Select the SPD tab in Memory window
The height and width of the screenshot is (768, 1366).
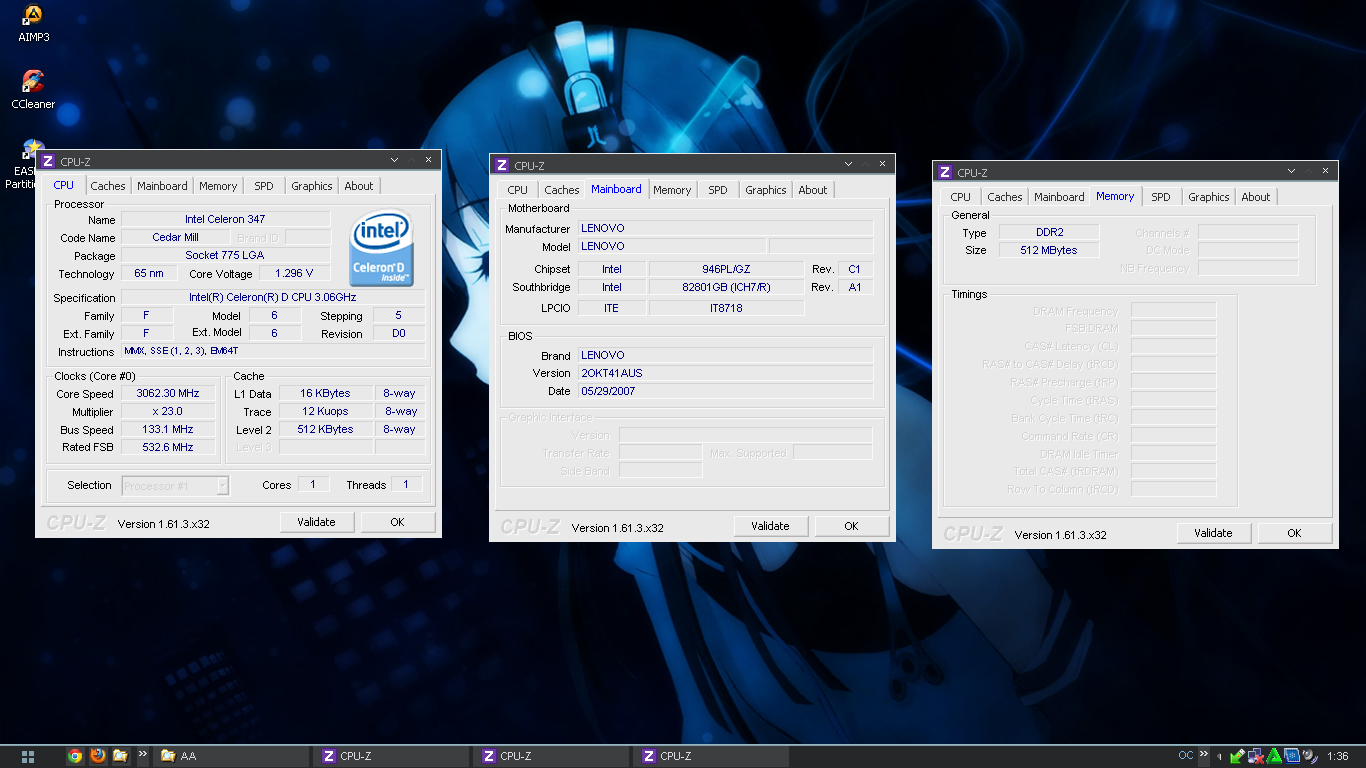[1160, 197]
